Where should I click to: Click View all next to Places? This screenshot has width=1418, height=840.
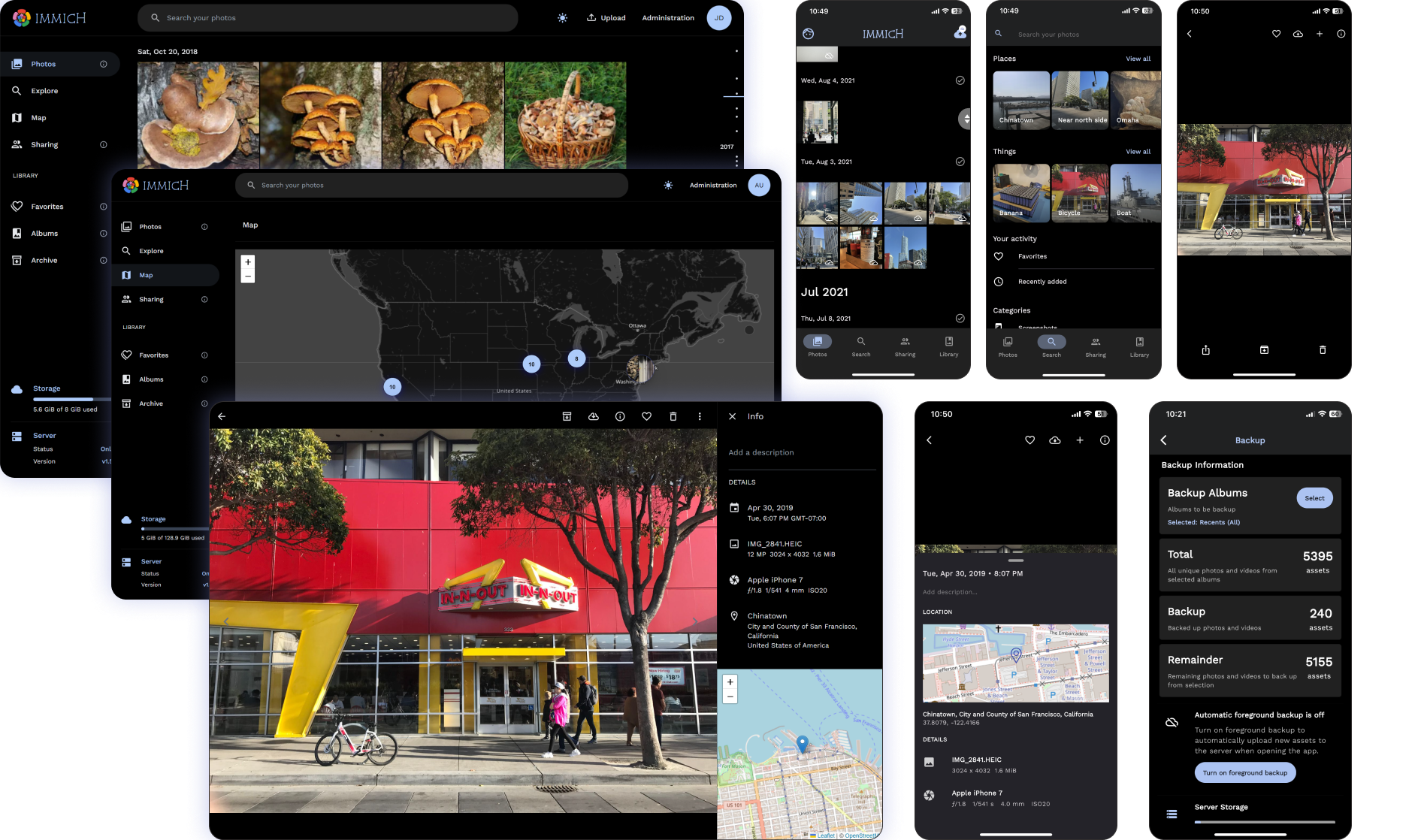pyautogui.click(x=1138, y=58)
